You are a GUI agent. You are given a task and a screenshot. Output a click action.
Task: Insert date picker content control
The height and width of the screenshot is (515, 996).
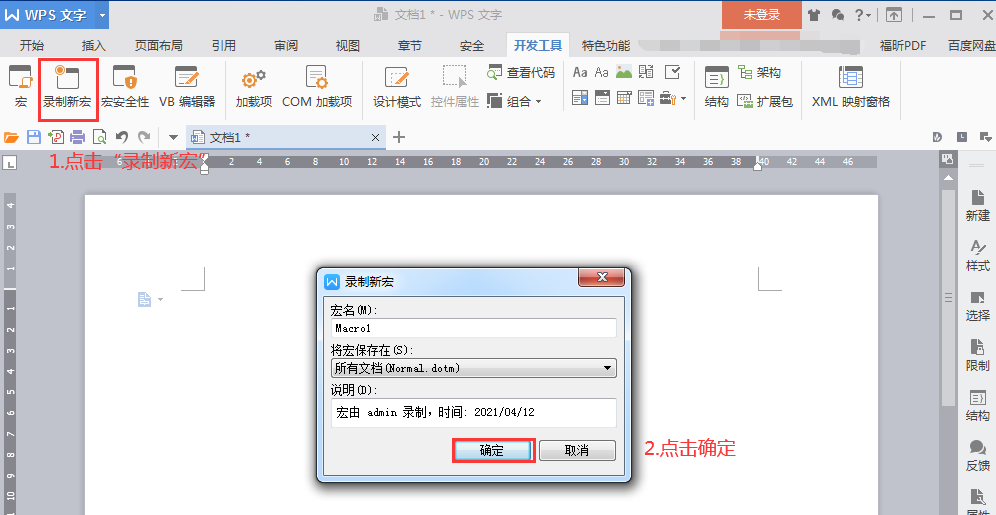624,98
